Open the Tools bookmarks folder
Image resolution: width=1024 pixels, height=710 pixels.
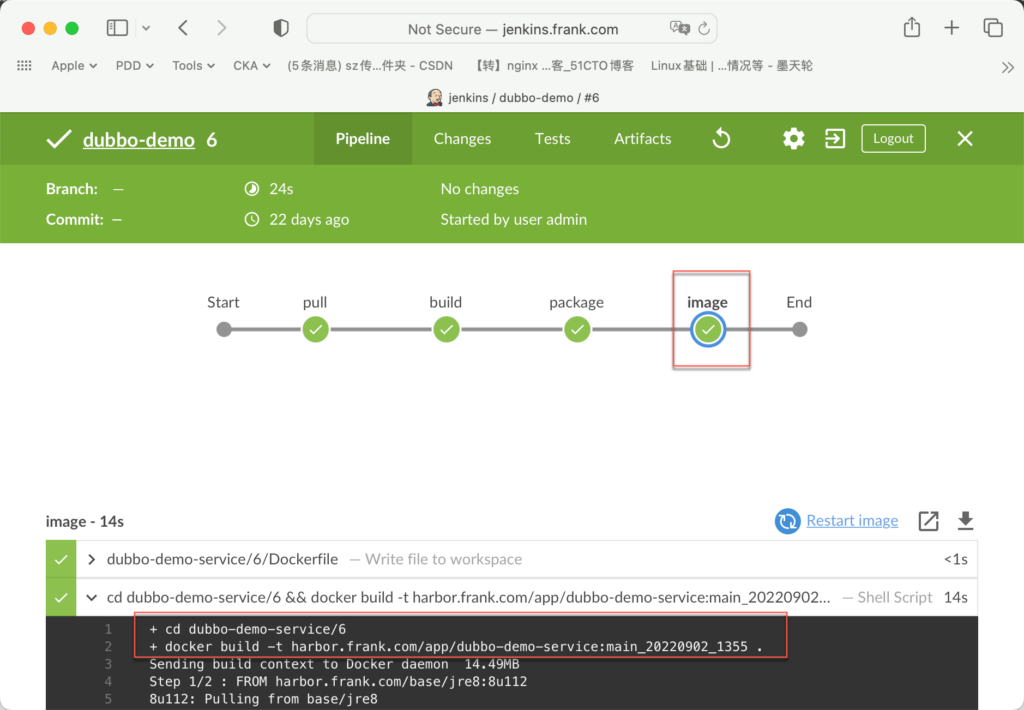(x=193, y=65)
